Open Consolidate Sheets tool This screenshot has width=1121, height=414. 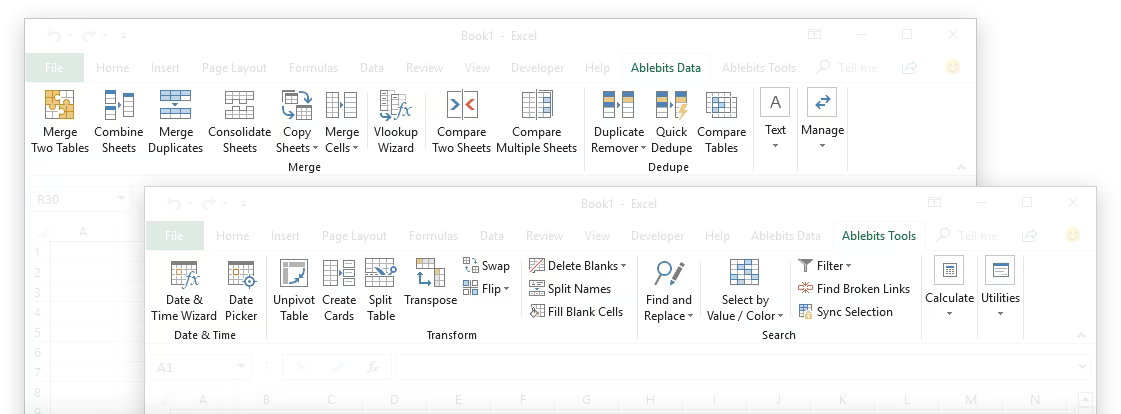(x=239, y=122)
